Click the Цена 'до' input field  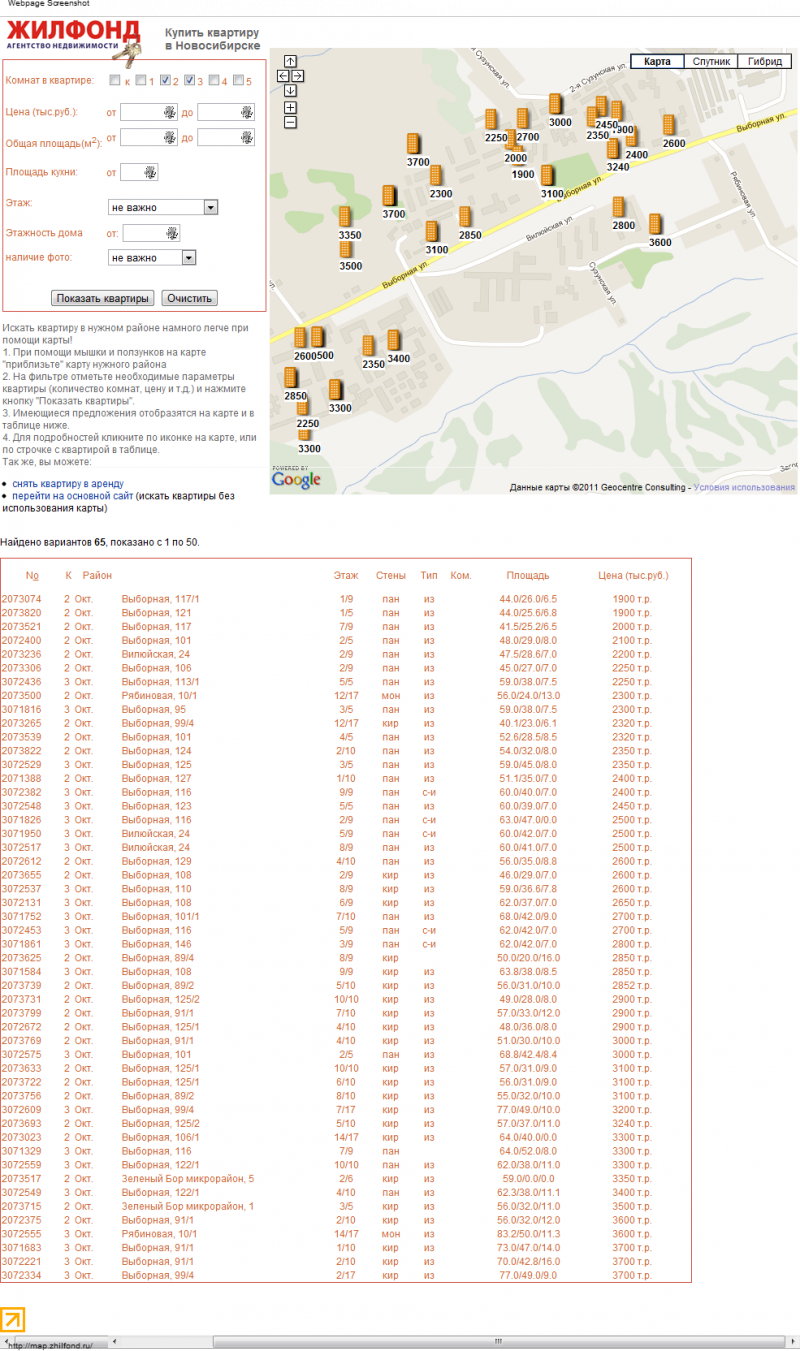pyautogui.click(x=226, y=112)
